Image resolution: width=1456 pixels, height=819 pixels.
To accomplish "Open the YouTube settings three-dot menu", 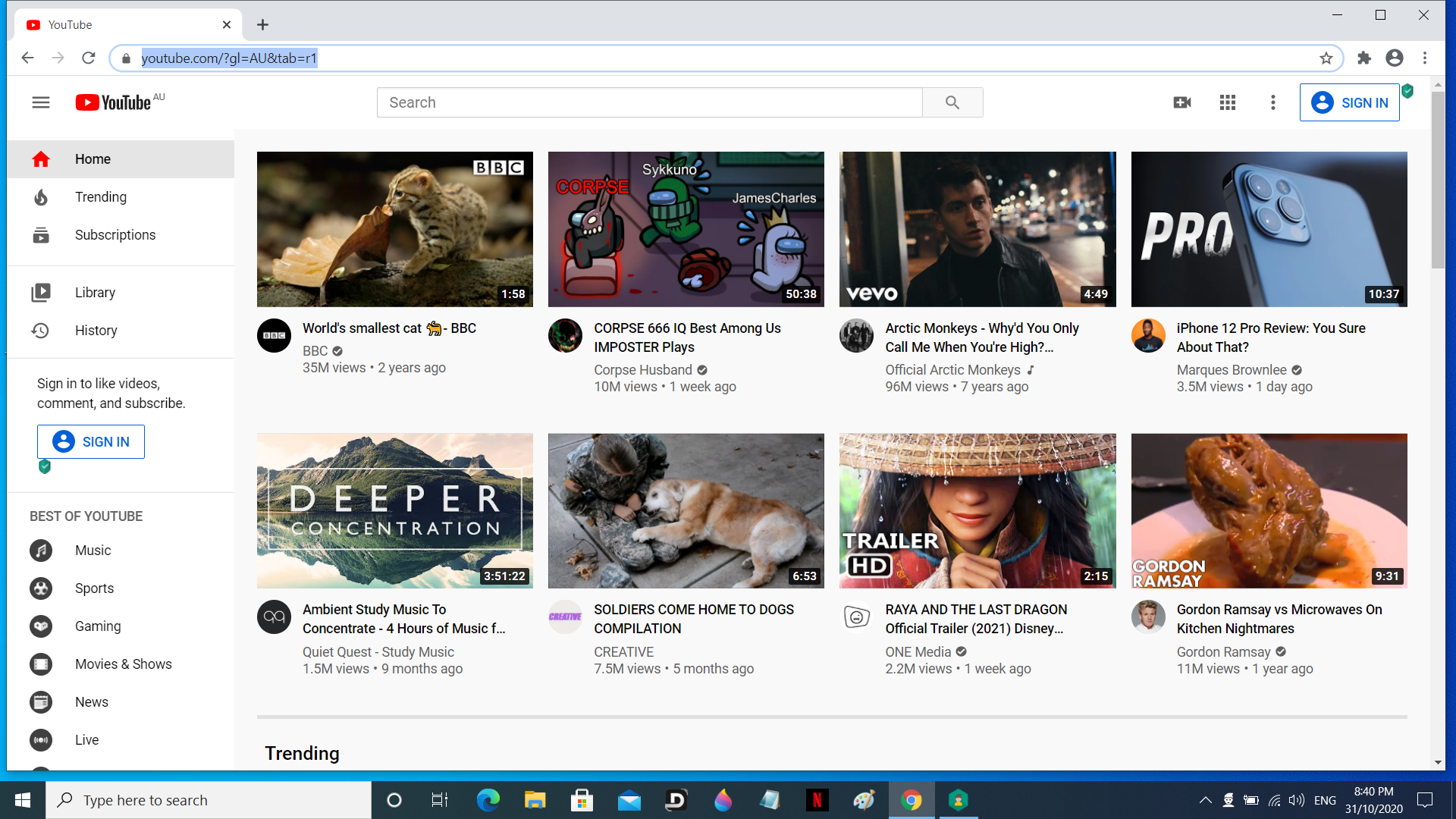I will [1273, 102].
